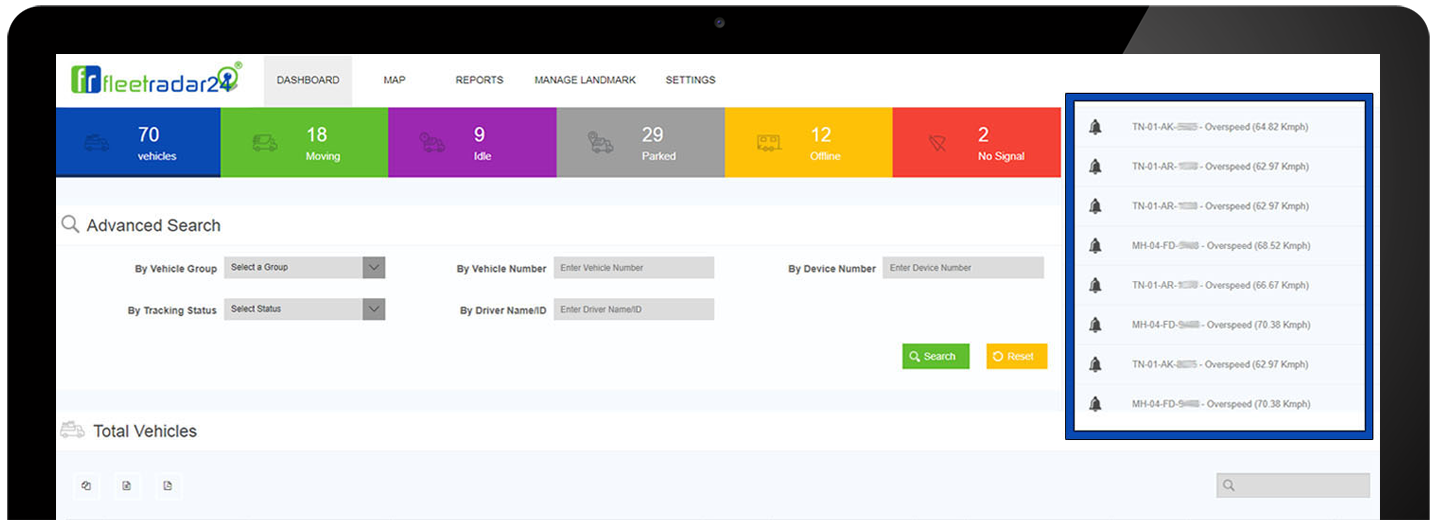
Task: Focus the Enter Driver Name/ID field
Action: [634, 309]
